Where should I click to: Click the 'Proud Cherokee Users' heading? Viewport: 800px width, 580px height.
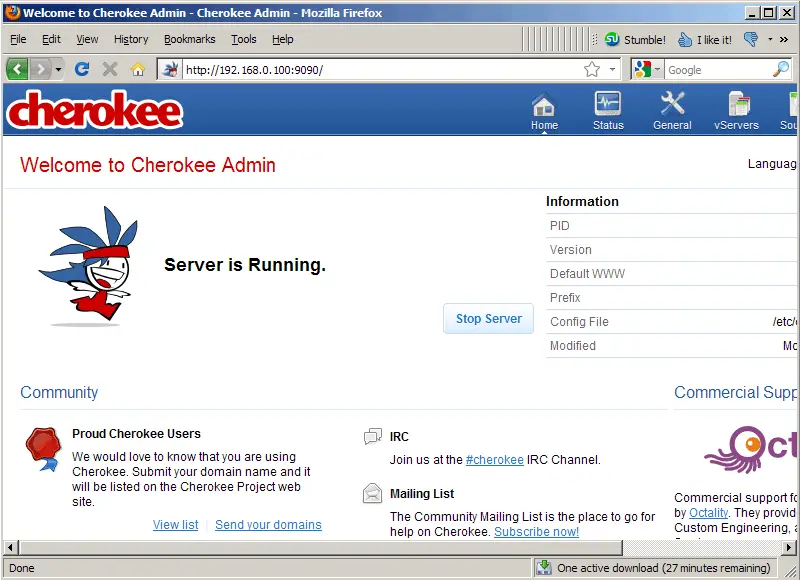tap(136, 434)
